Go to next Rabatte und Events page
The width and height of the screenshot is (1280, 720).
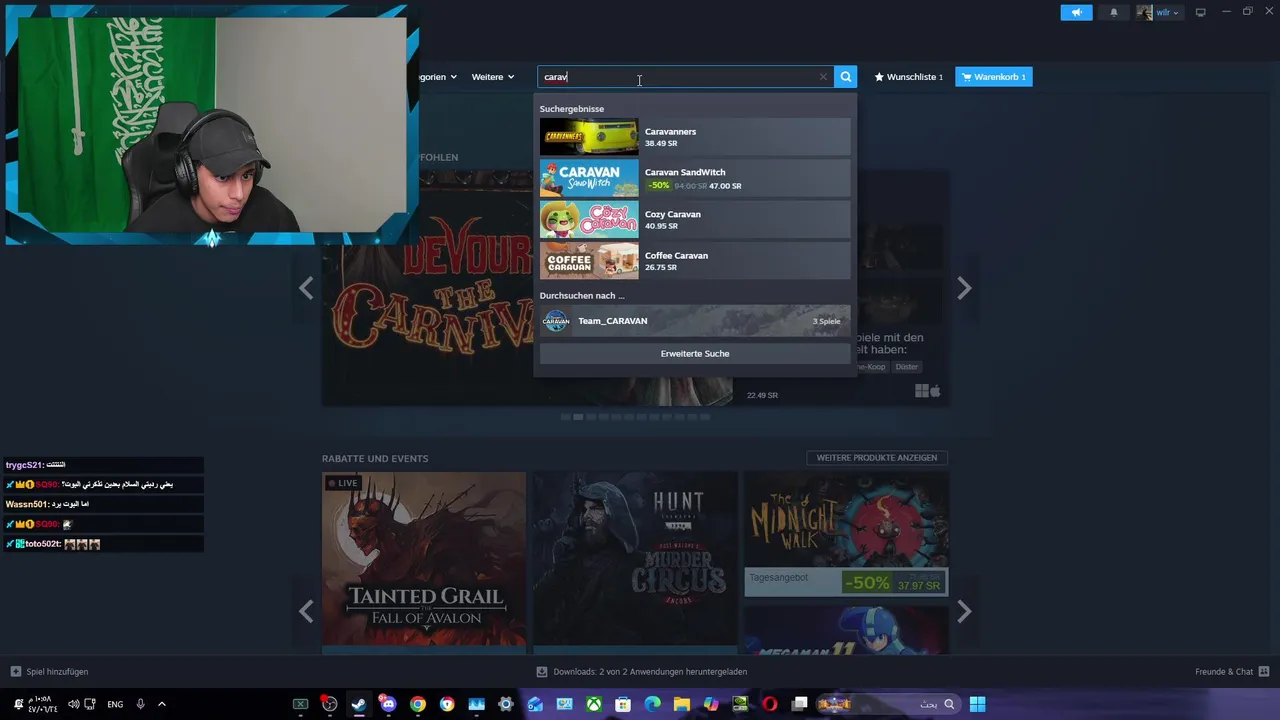964,611
